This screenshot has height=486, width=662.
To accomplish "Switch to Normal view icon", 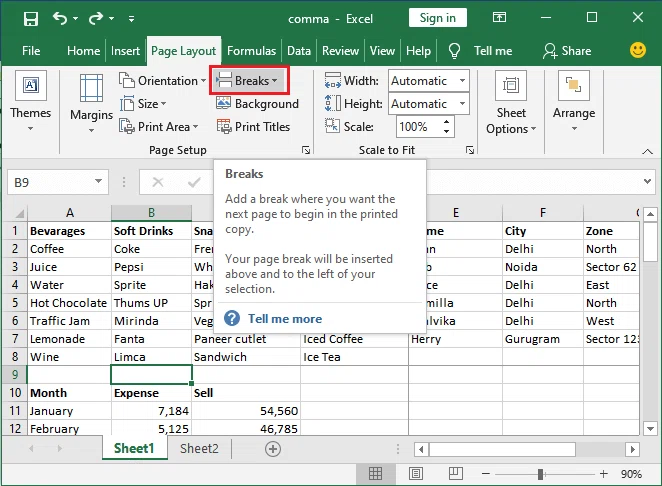I will (x=375, y=474).
